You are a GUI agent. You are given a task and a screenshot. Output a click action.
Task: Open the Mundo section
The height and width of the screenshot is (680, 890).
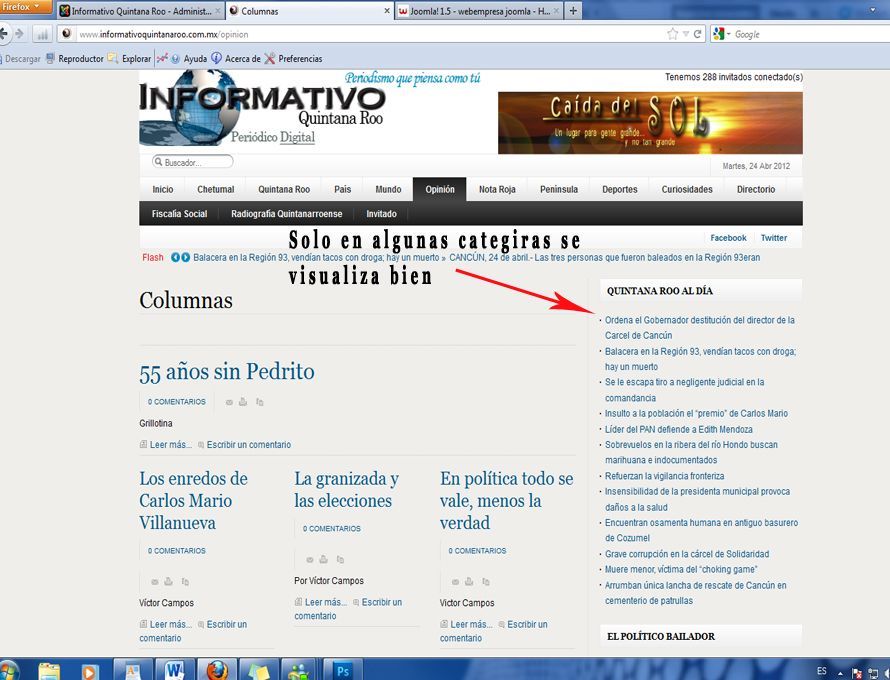[388, 189]
